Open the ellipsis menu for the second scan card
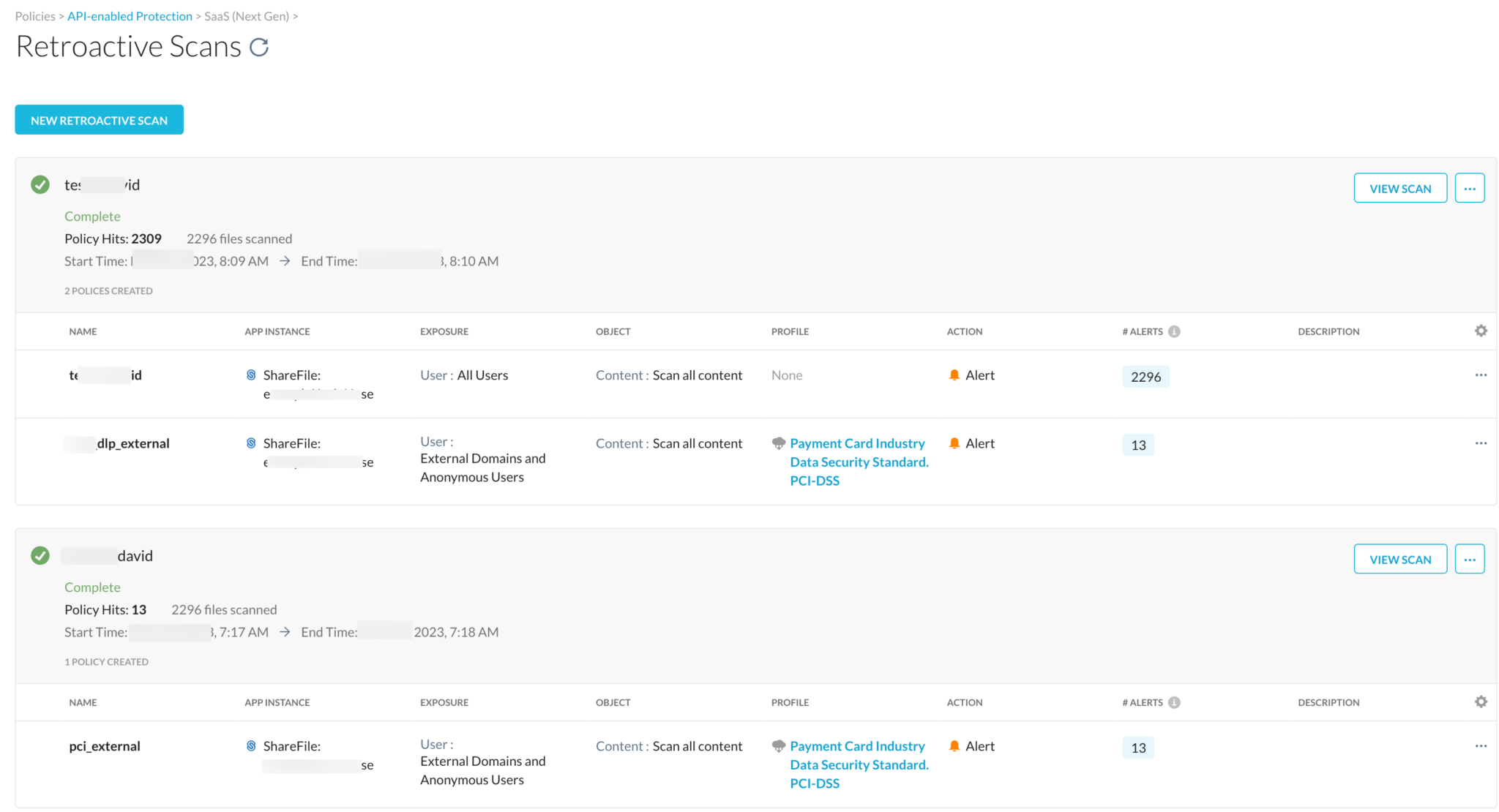The height and width of the screenshot is (812, 1499). [1470, 558]
